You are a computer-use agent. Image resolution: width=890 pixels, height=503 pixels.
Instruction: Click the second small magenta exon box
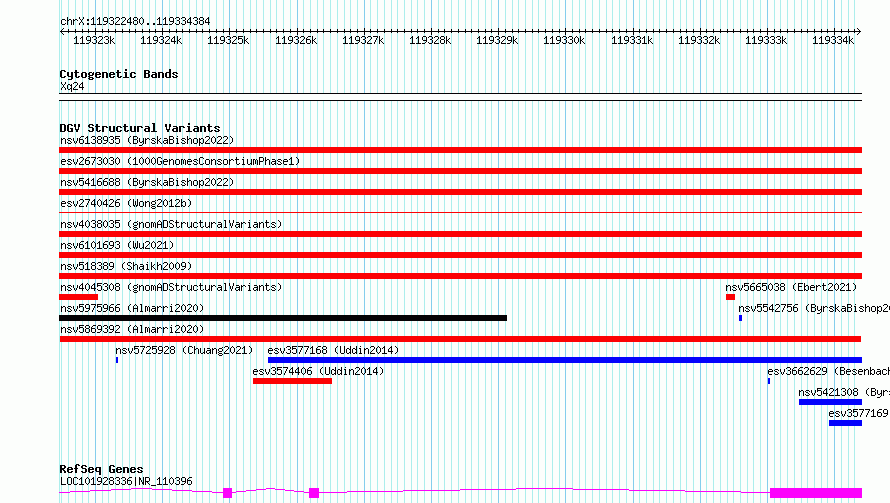tap(314, 493)
